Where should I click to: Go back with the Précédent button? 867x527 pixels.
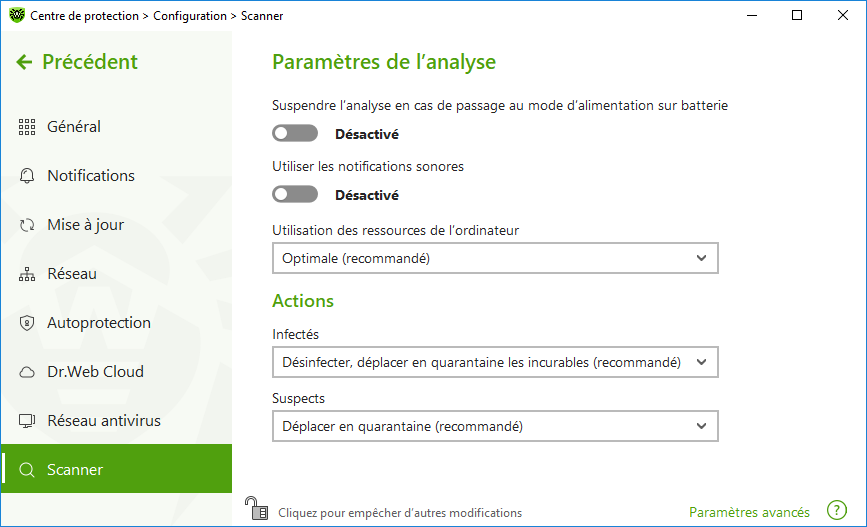coord(77,62)
